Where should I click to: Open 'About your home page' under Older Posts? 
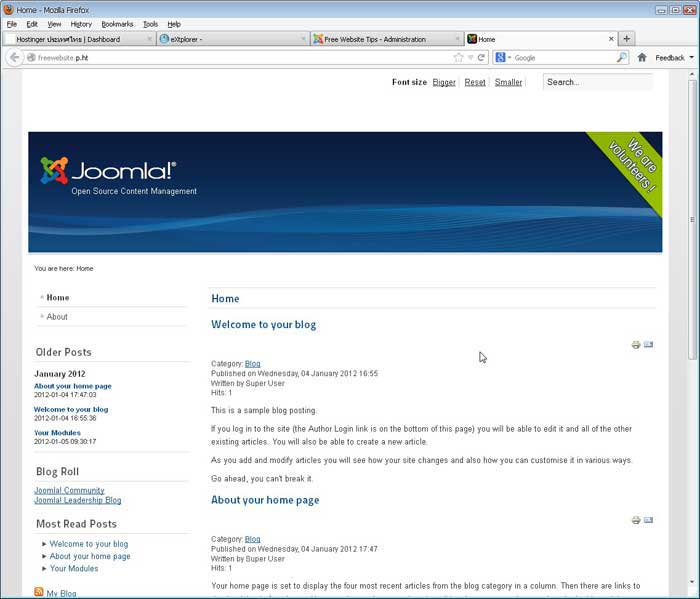tap(73, 386)
